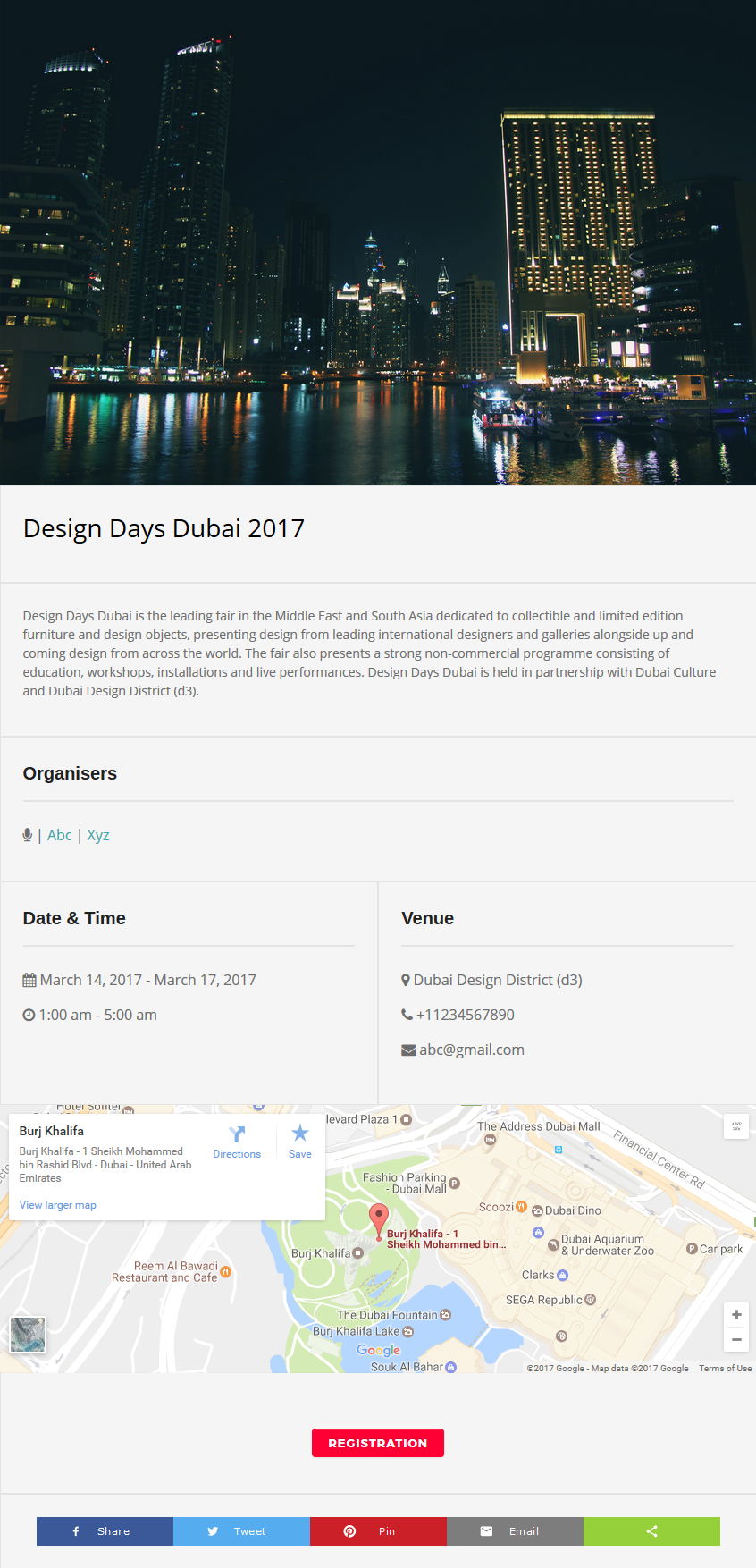Click the clock icon beside 1:00 am

coord(29,1015)
